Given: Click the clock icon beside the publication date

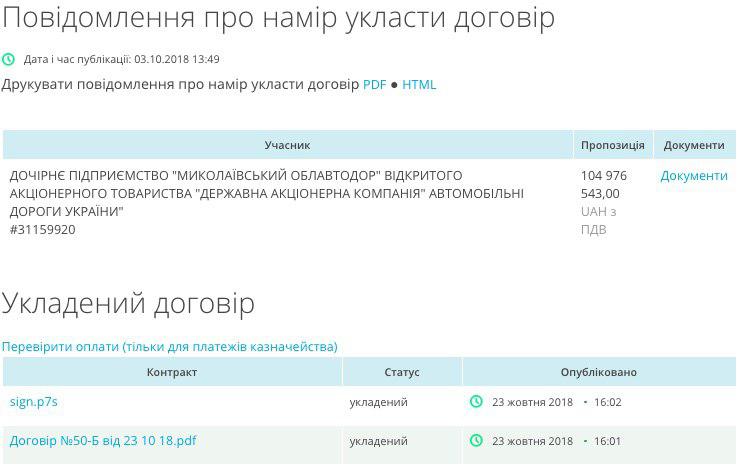Looking at the screenshot, I should tap(9, 60).
